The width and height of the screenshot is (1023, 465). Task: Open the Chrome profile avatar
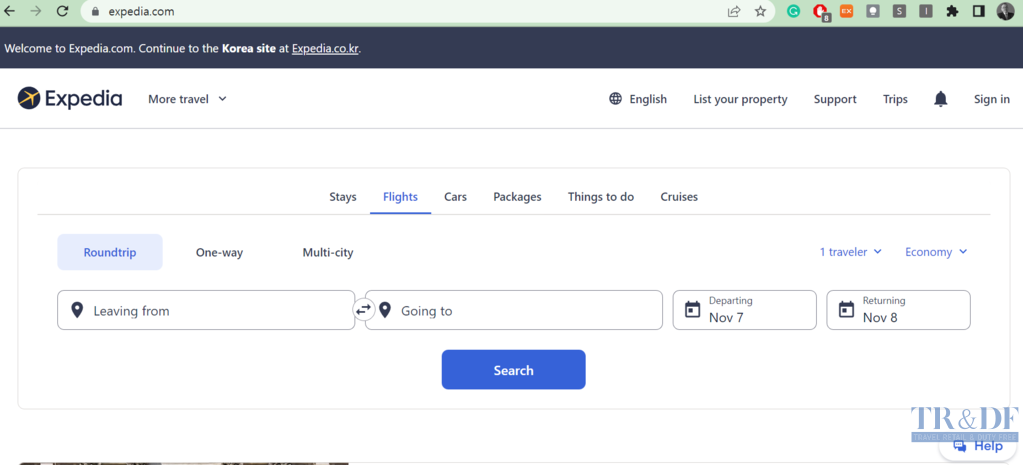[x=1005, y=11]
